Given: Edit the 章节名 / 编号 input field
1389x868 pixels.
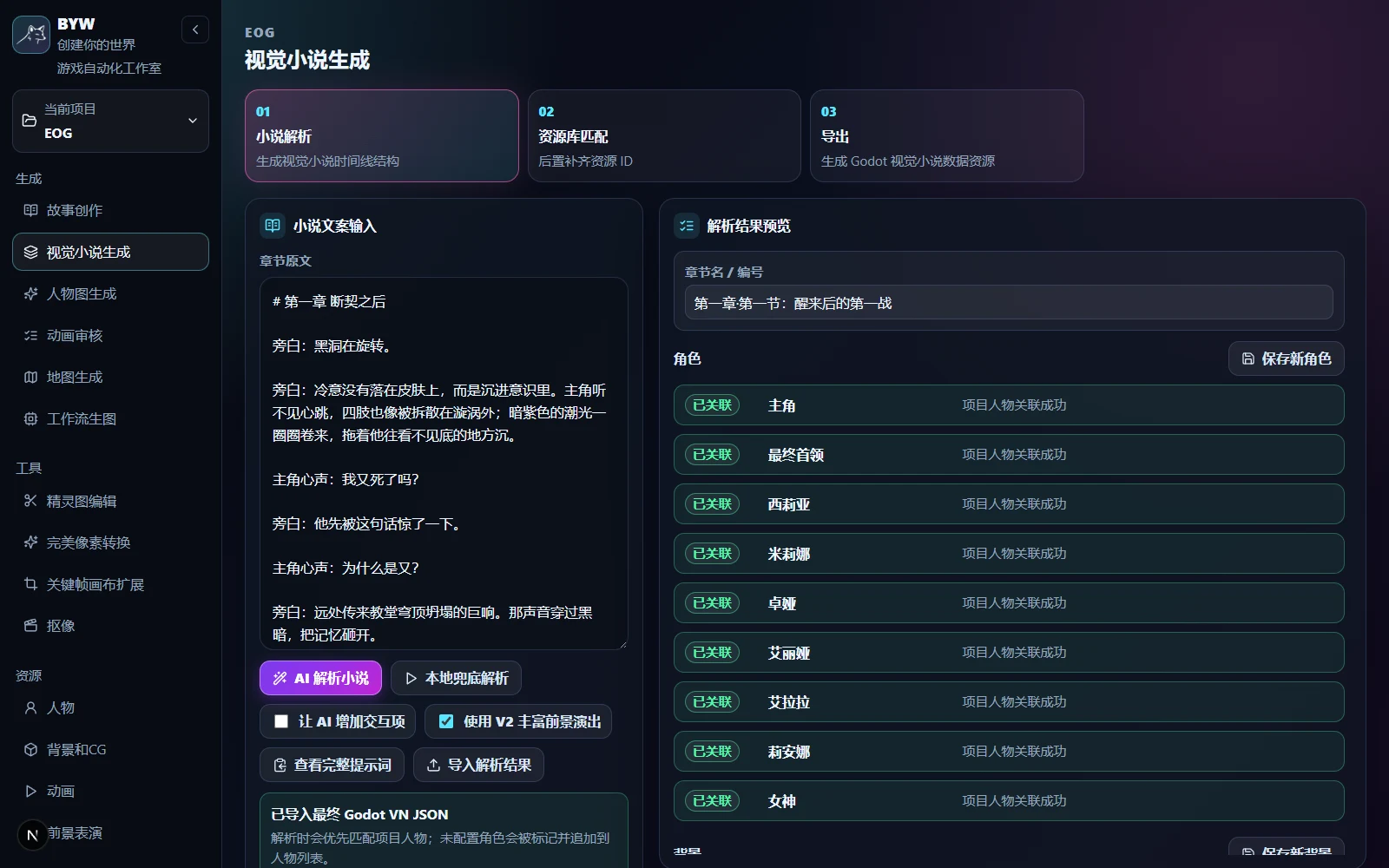Looking at the screenshot, I should click(1009, 302).
